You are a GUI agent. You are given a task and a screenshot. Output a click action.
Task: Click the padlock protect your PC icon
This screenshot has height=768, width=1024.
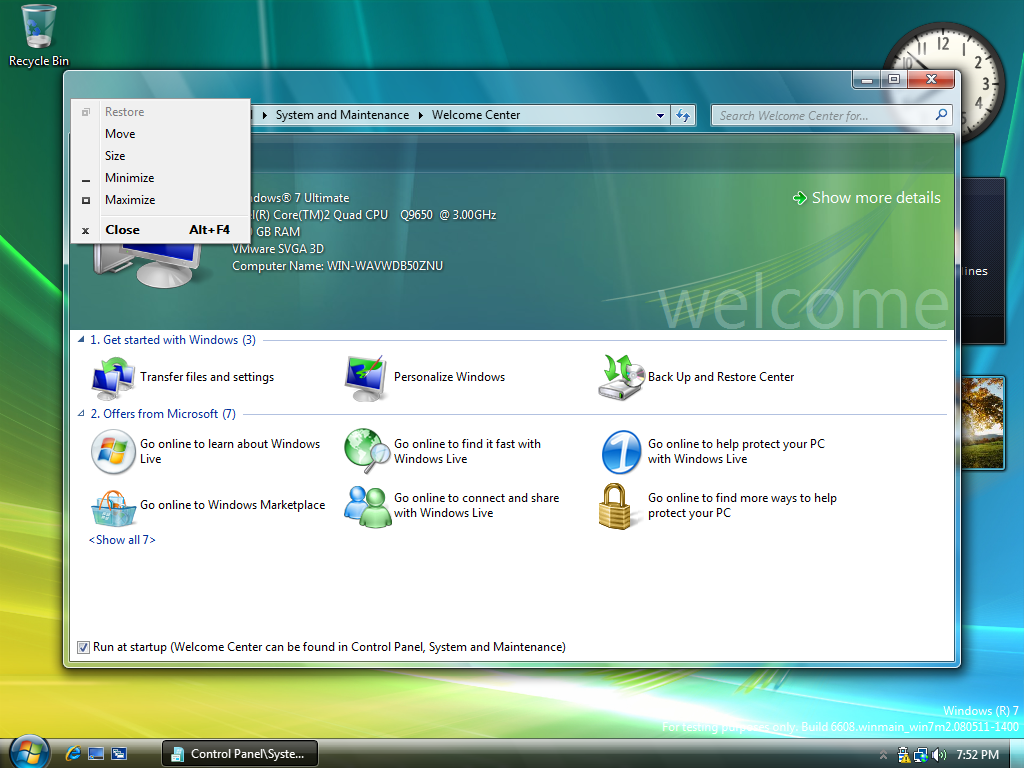point(621,506)
